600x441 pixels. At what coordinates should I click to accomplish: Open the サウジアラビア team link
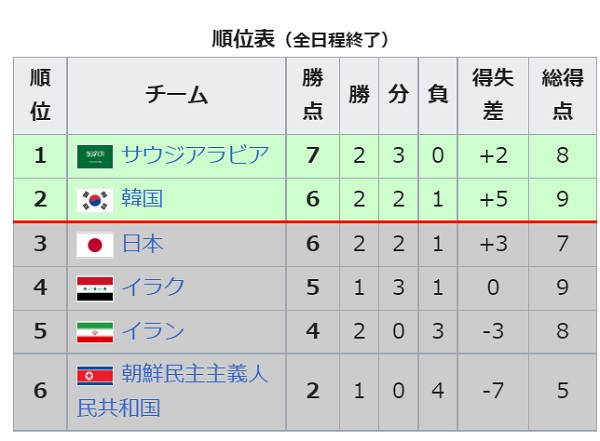195,155
